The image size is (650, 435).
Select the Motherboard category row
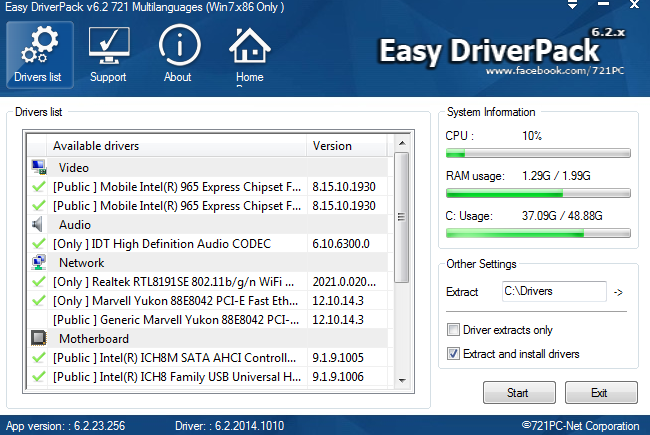[x=209, y=338]
